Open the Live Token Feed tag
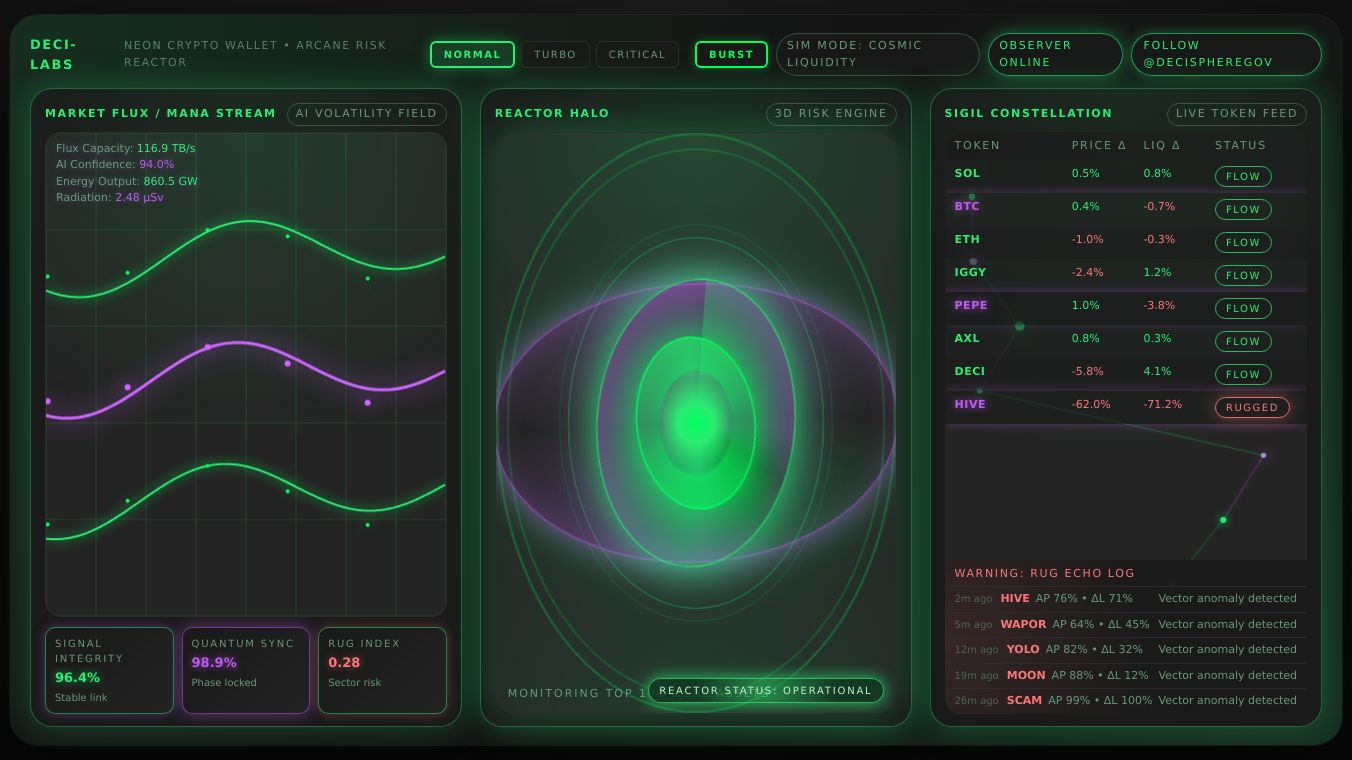 pos(1236,114)
